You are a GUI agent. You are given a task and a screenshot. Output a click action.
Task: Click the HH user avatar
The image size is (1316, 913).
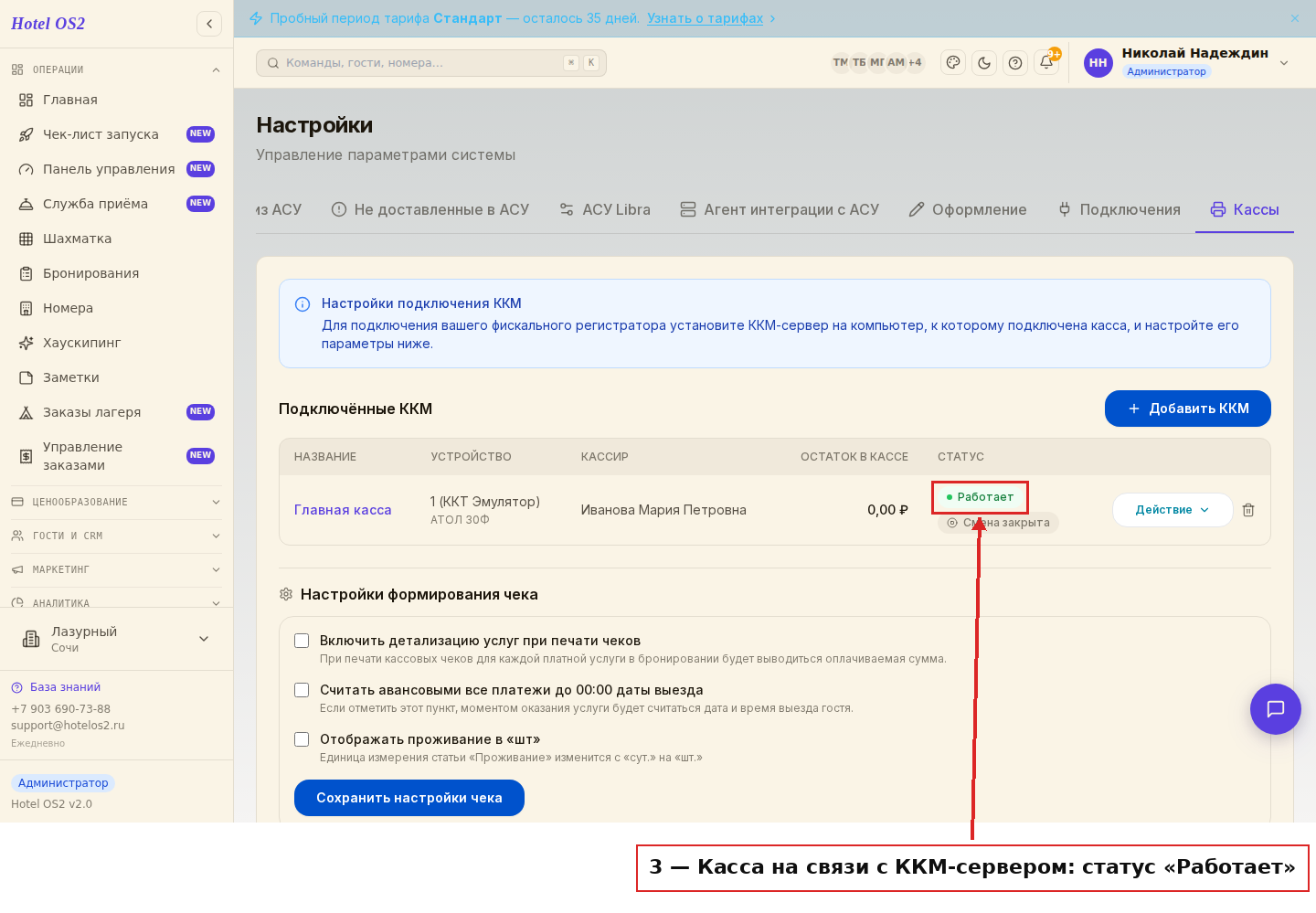[1098, 63]
